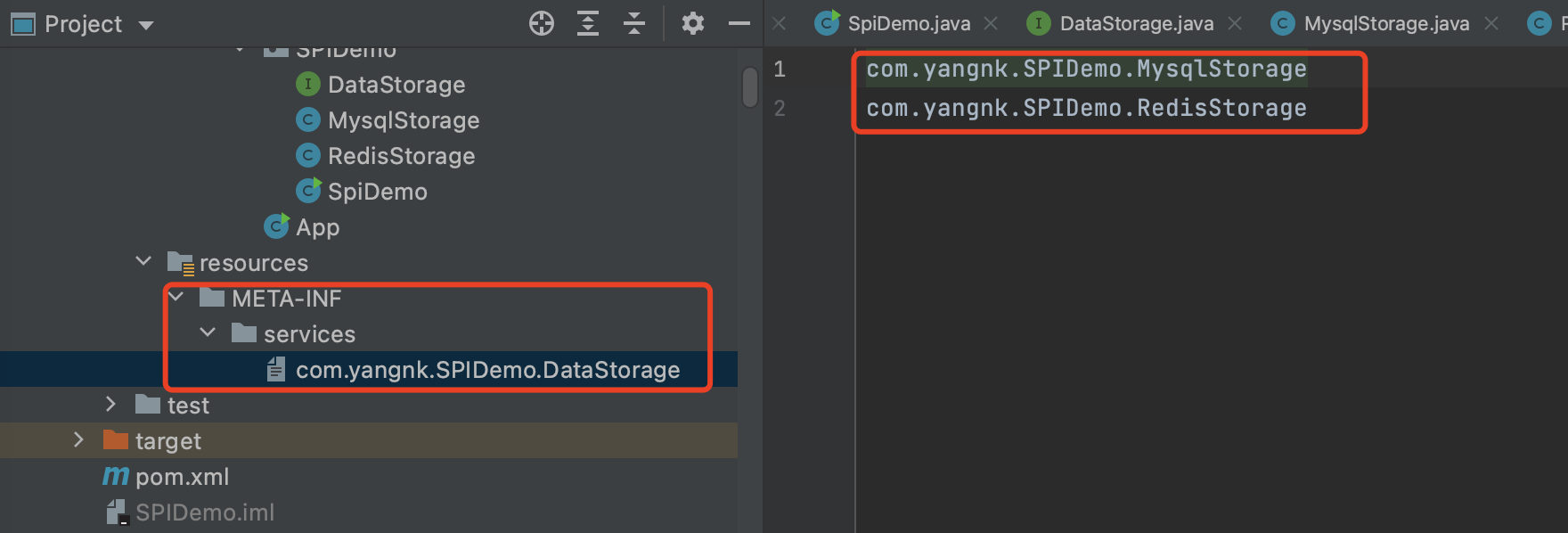Select the RedisStorage class in tree
The height and width of the screenshot is (533, 1568).
coord(401,156)
